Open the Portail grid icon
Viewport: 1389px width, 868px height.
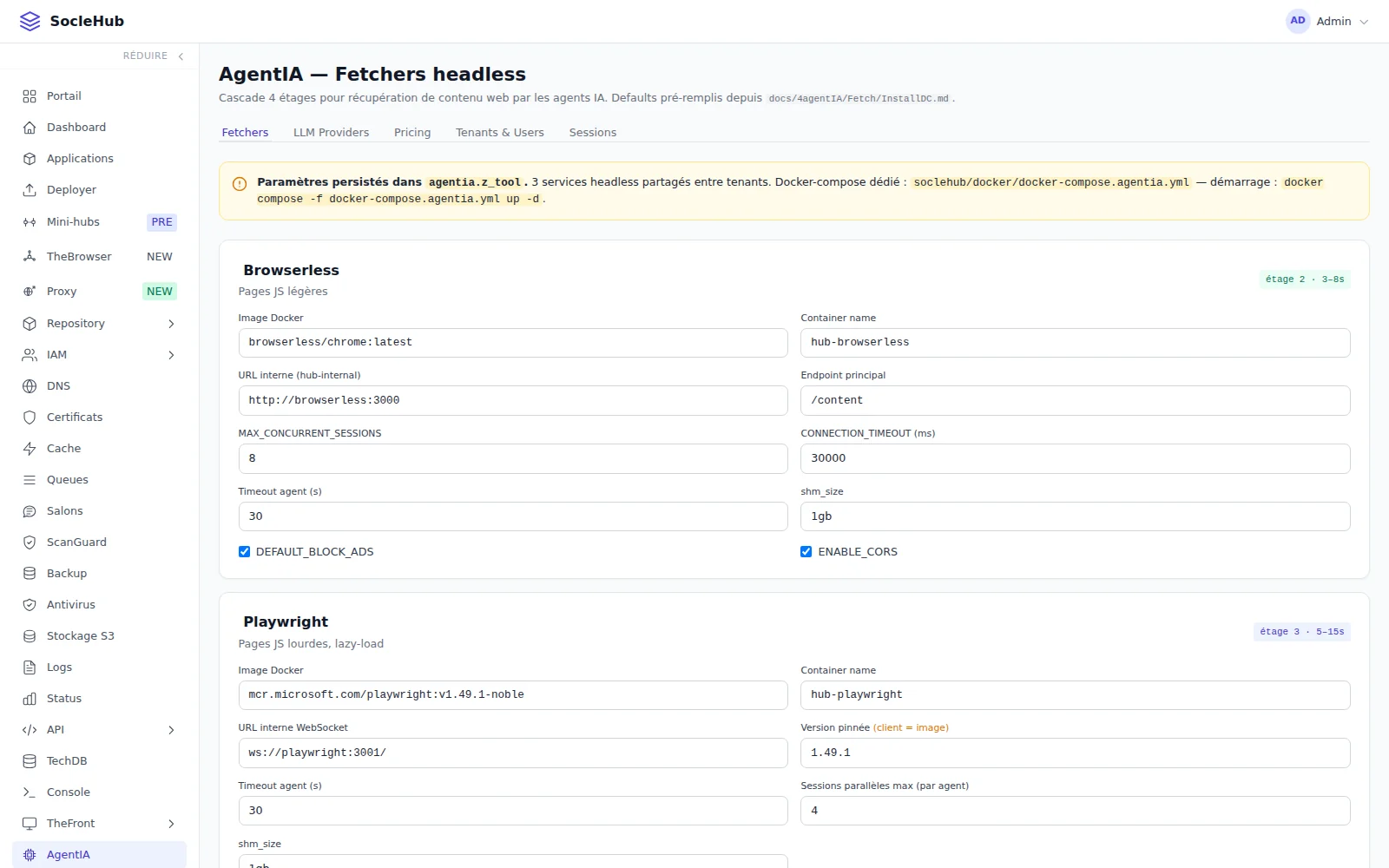30,96
